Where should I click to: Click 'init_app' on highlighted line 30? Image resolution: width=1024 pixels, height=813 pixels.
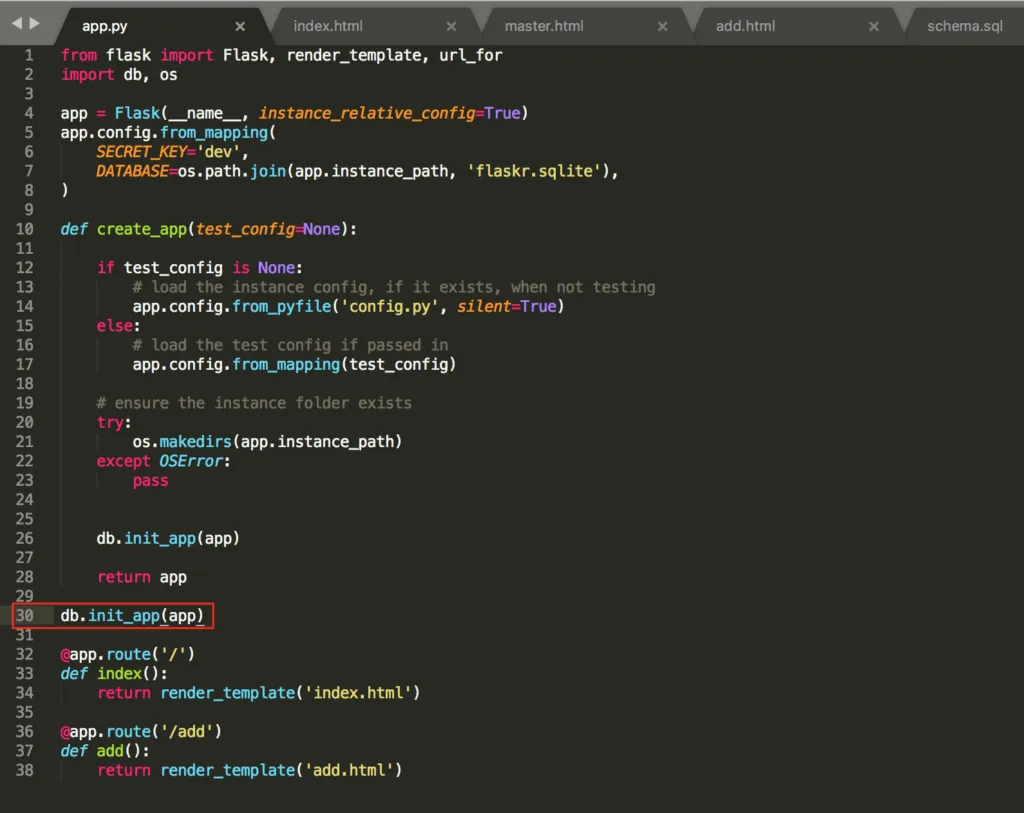(x=124, y=616)
